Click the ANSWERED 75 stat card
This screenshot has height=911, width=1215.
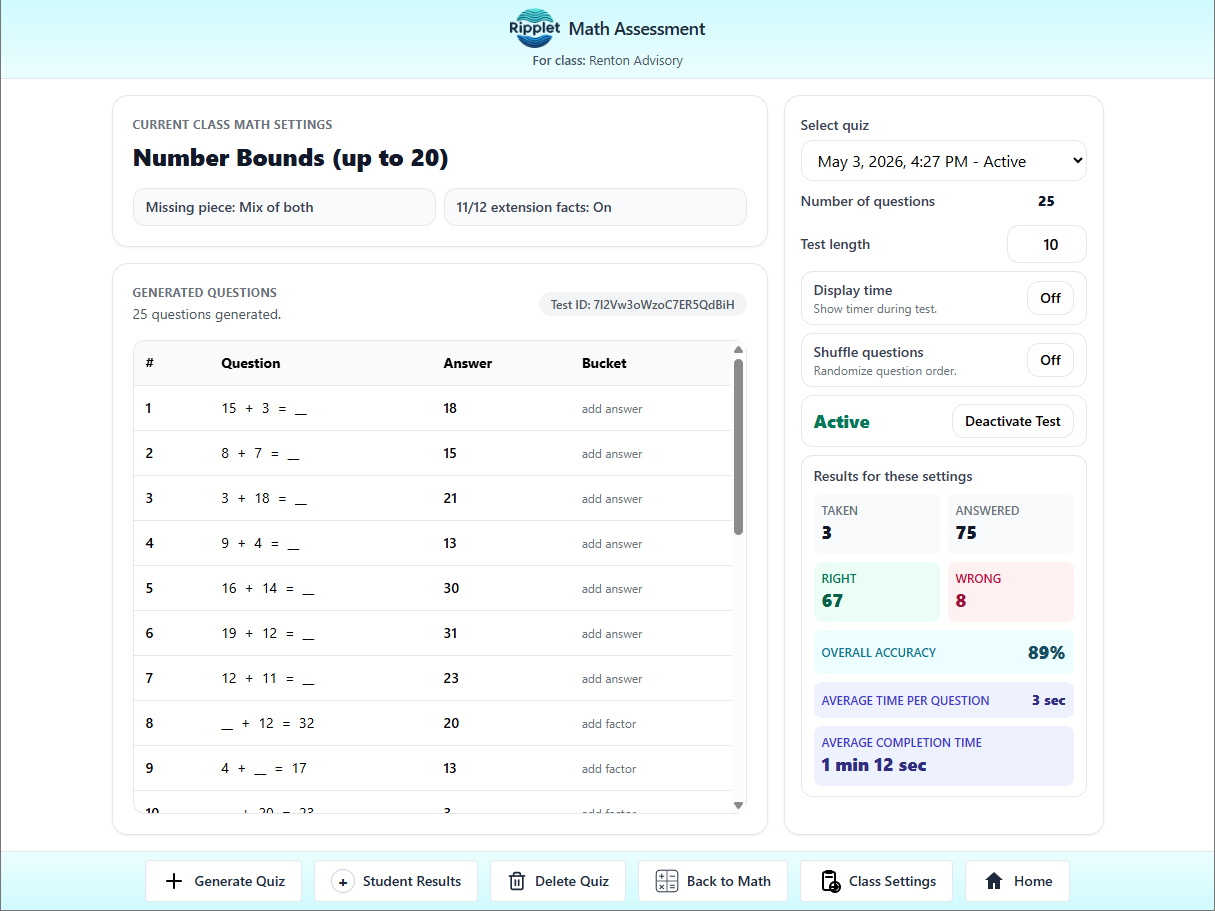tap(1010, 524)
